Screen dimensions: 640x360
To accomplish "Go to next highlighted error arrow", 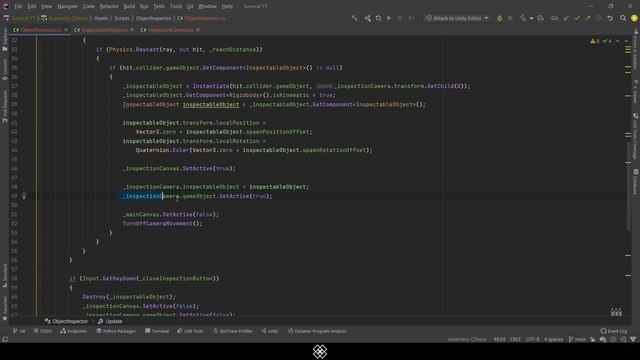I will (x=626, y=41).
